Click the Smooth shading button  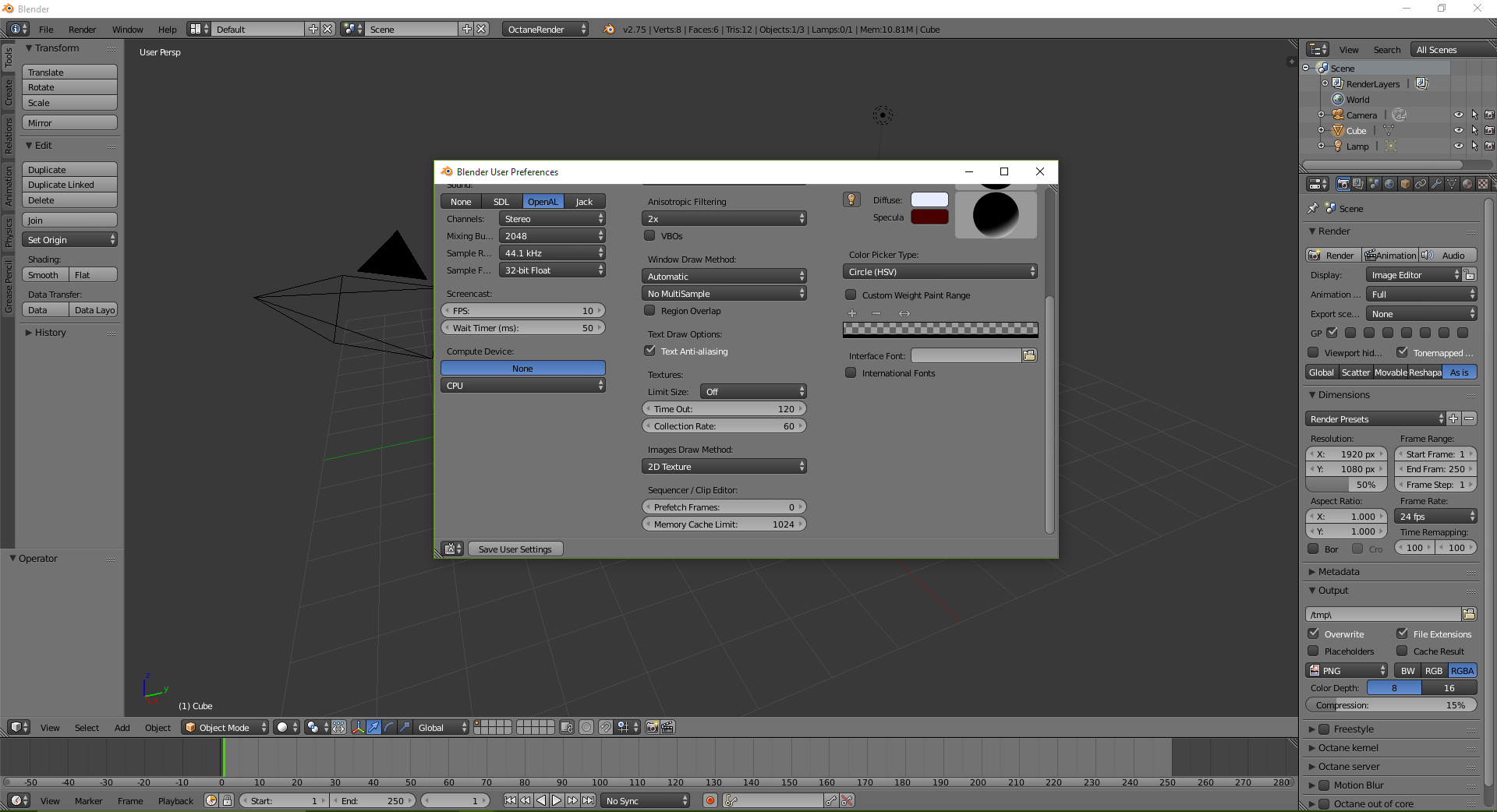coord(45,275)
